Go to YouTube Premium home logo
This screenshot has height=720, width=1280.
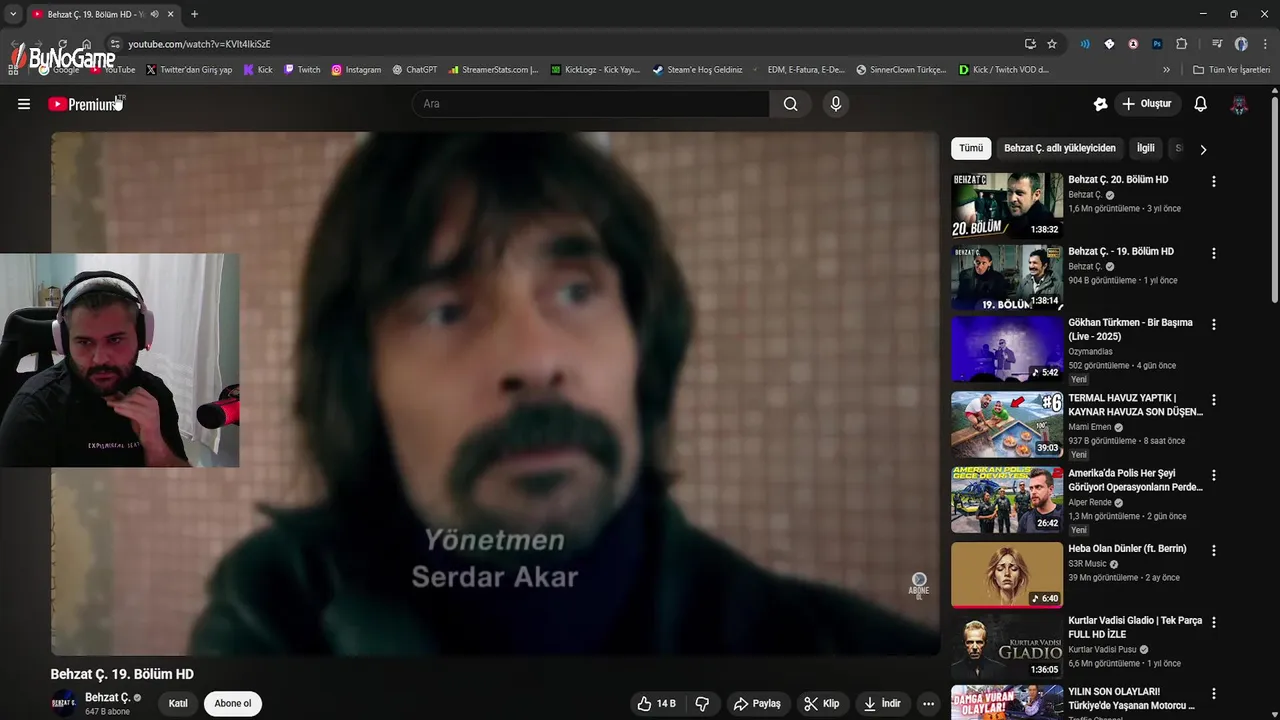(x=85, y=104)
